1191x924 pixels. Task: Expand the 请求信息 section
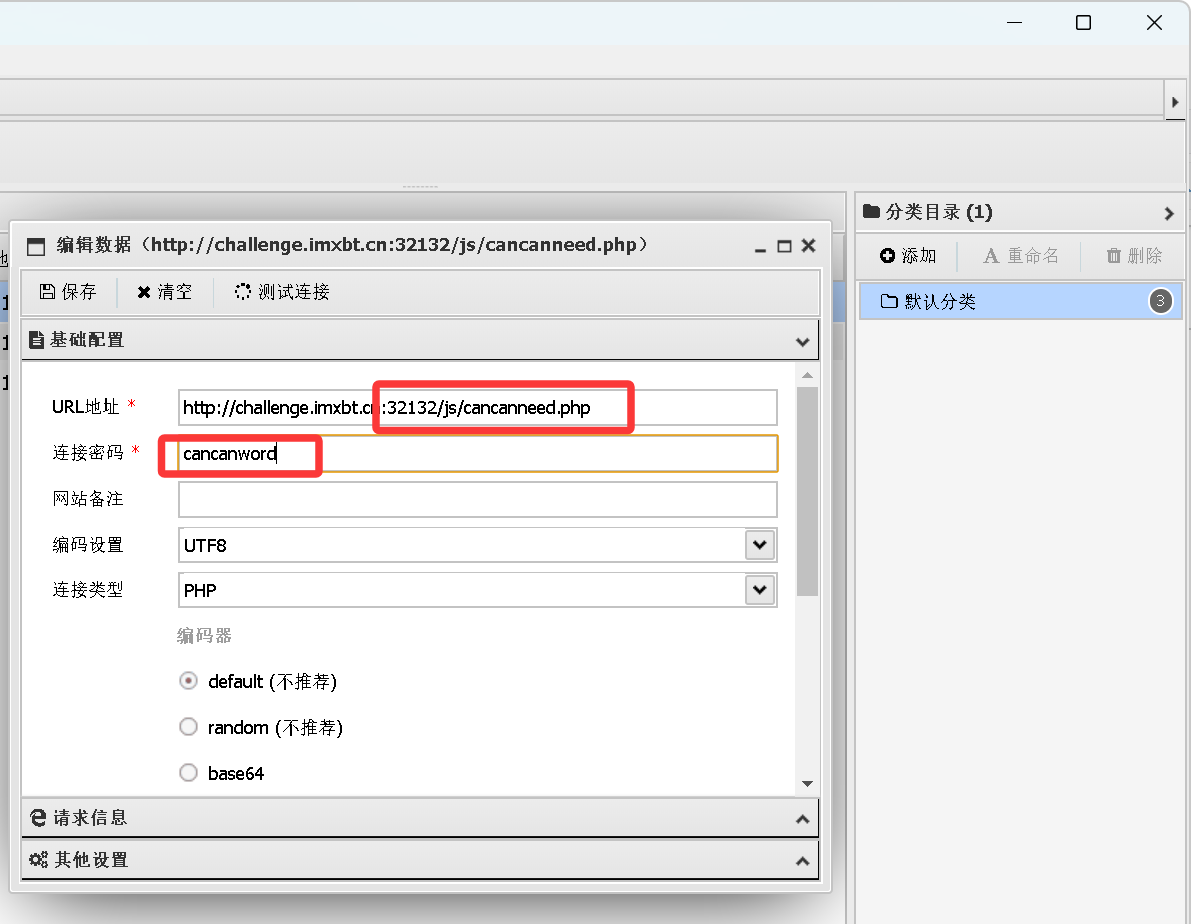(x=802, y=819)
